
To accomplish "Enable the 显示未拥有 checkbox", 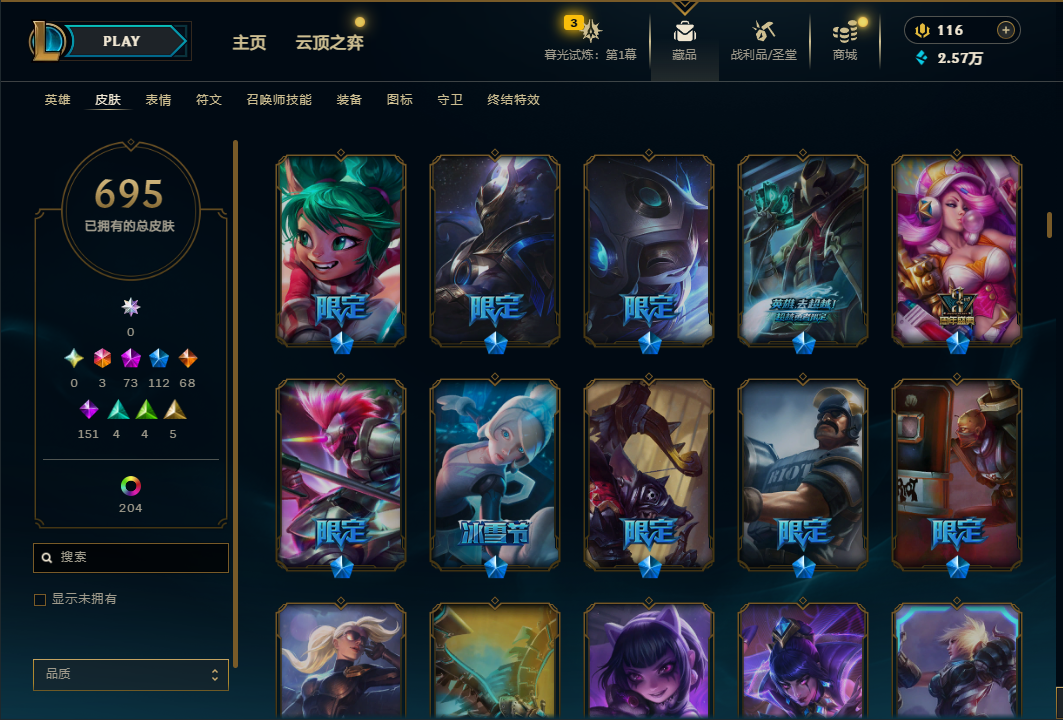I will 40,599.
